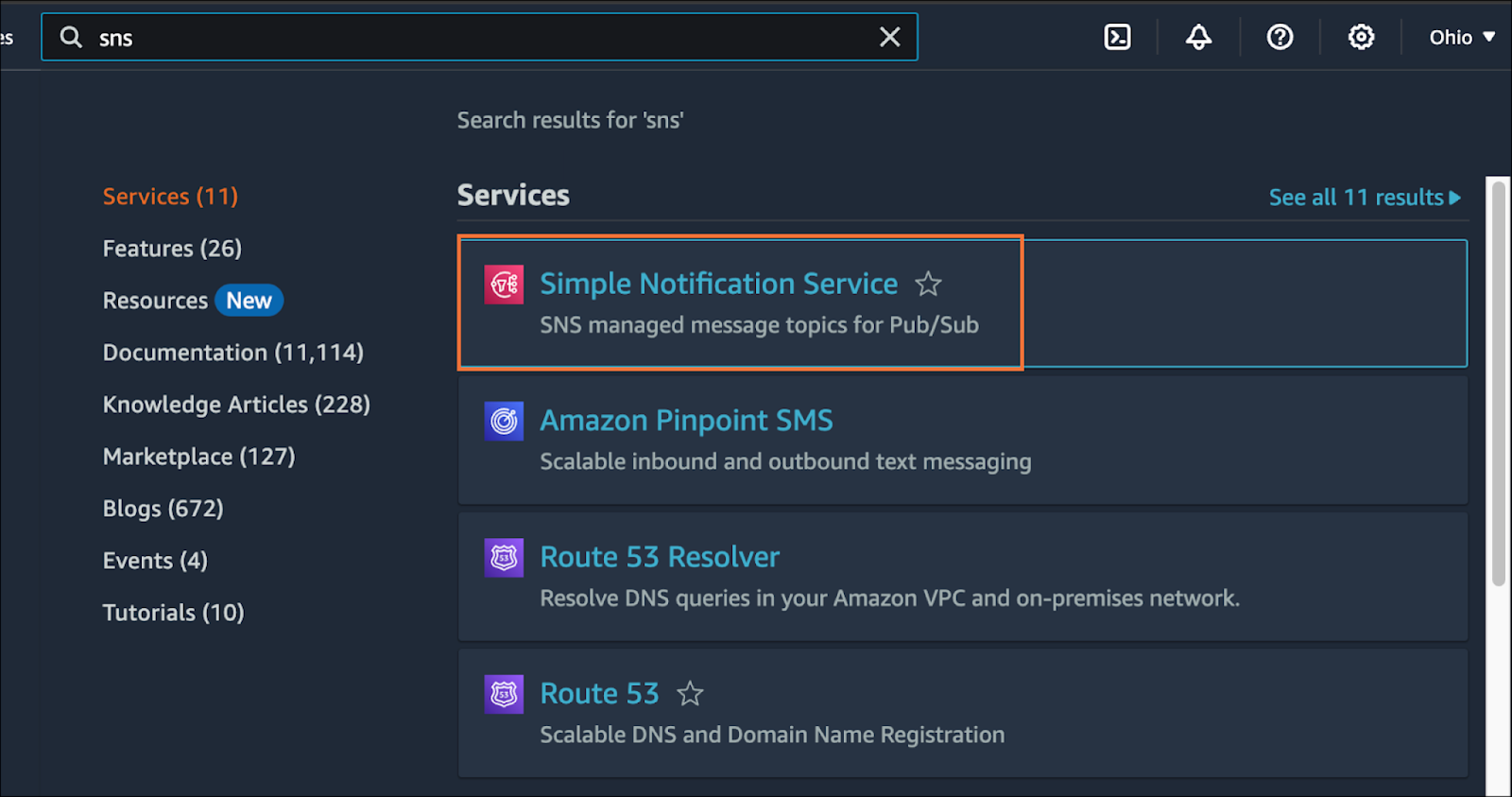The image size is (1512, 797).
Task: Select the Services (11) category
Action: [170, 197]
